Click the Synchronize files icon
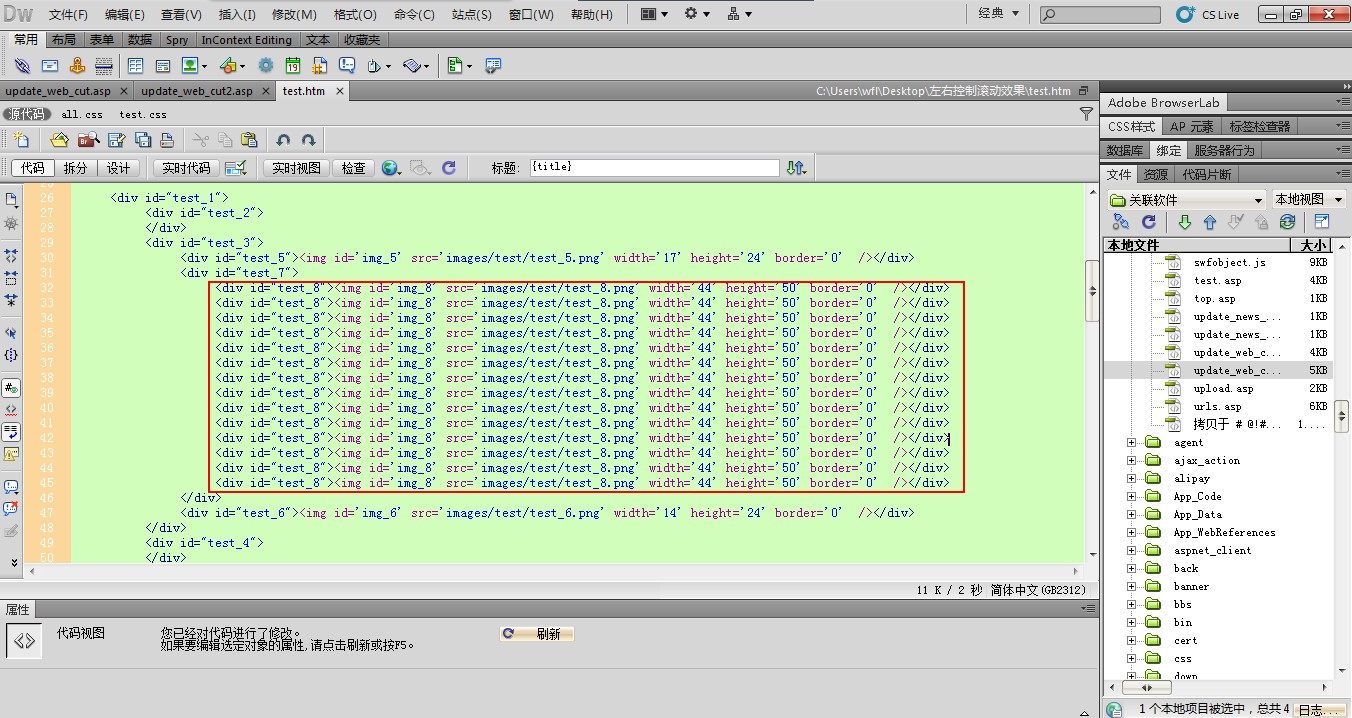 pos(1287,222)
